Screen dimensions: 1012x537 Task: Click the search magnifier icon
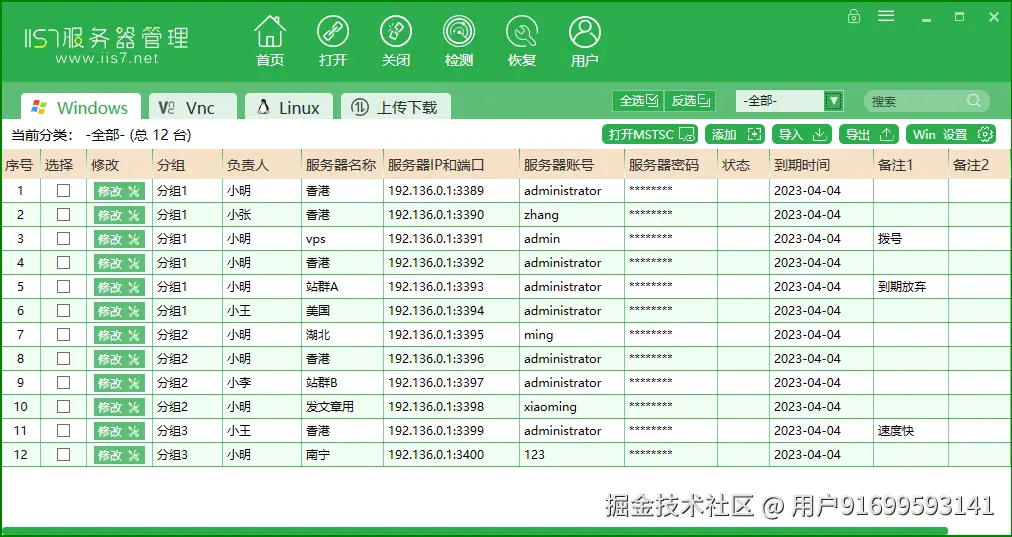(x=974, y=101)
